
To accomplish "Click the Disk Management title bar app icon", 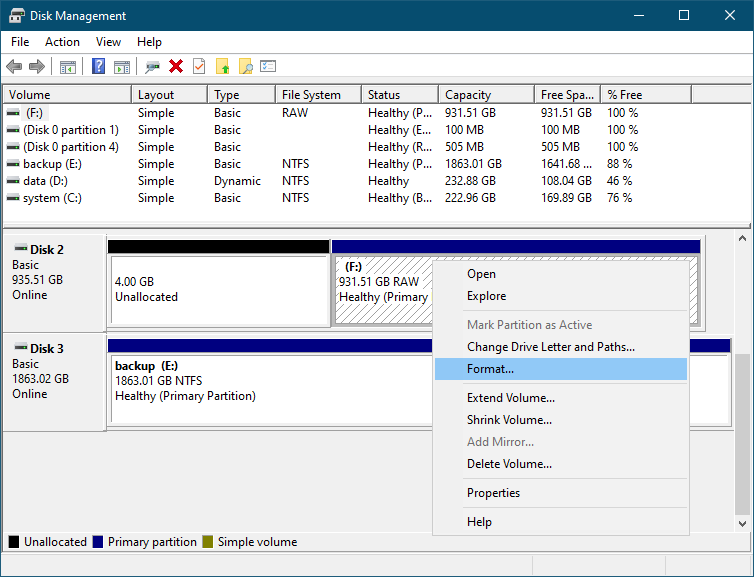I will tap(16, 15).
